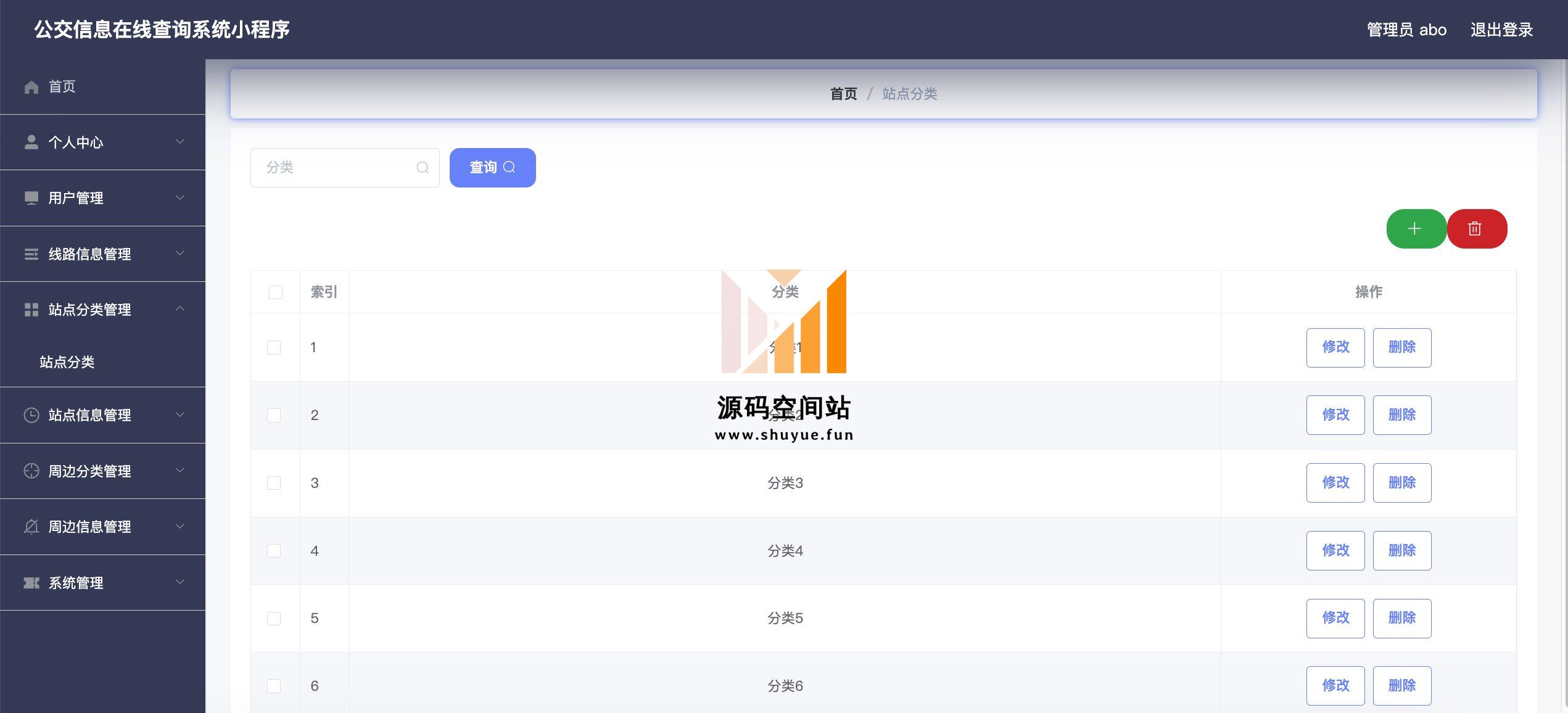Expand the 站点信息管理 chevron
Image resolution: width=1568 pixels, height=713 pixels.
[180, 414]
